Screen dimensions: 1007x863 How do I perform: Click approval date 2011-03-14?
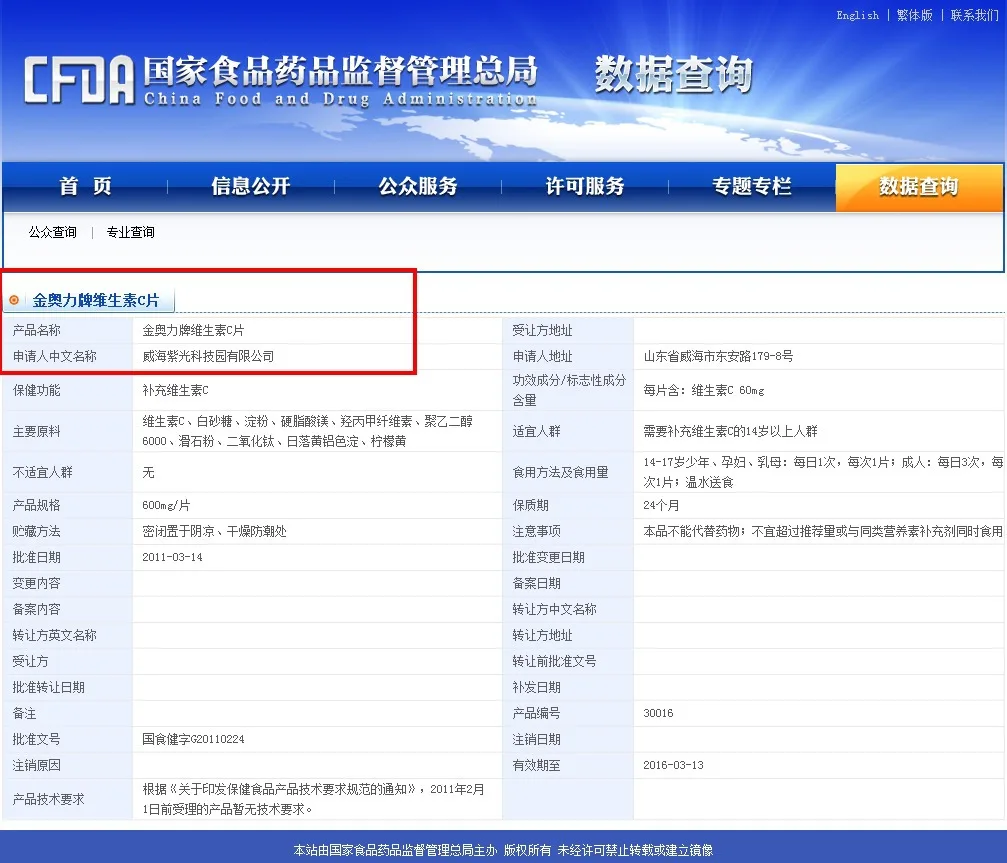(172, 557)
